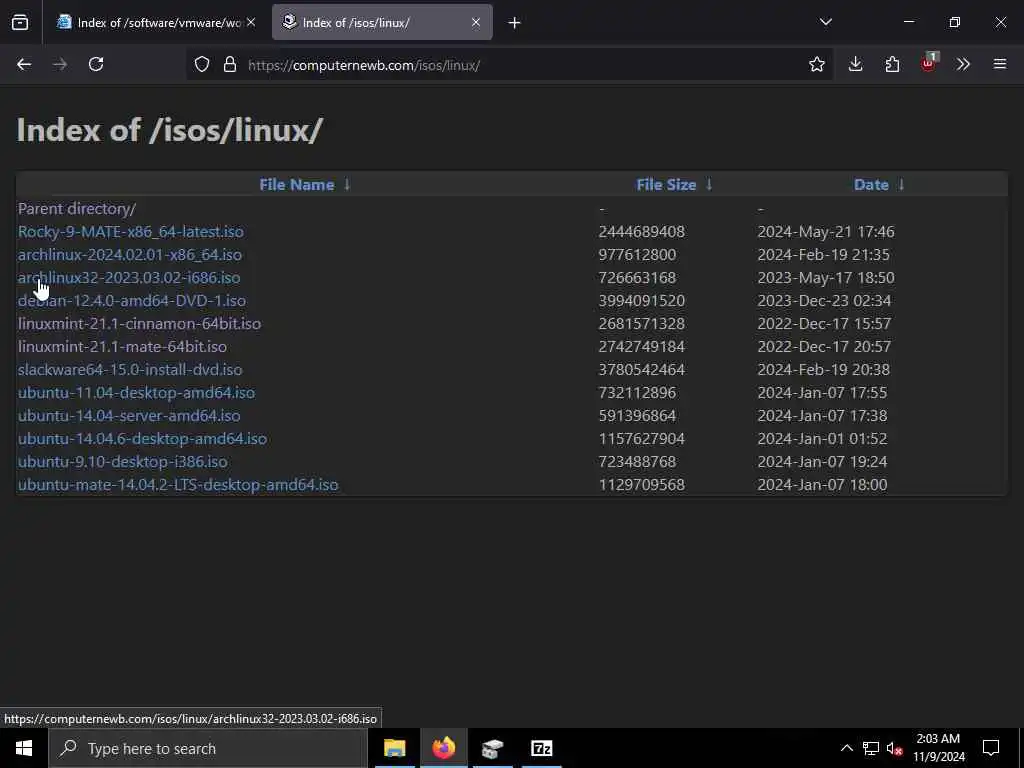
Task: Download archlinux32-2023.03.02-i686.iso
Action: point(129,278)
